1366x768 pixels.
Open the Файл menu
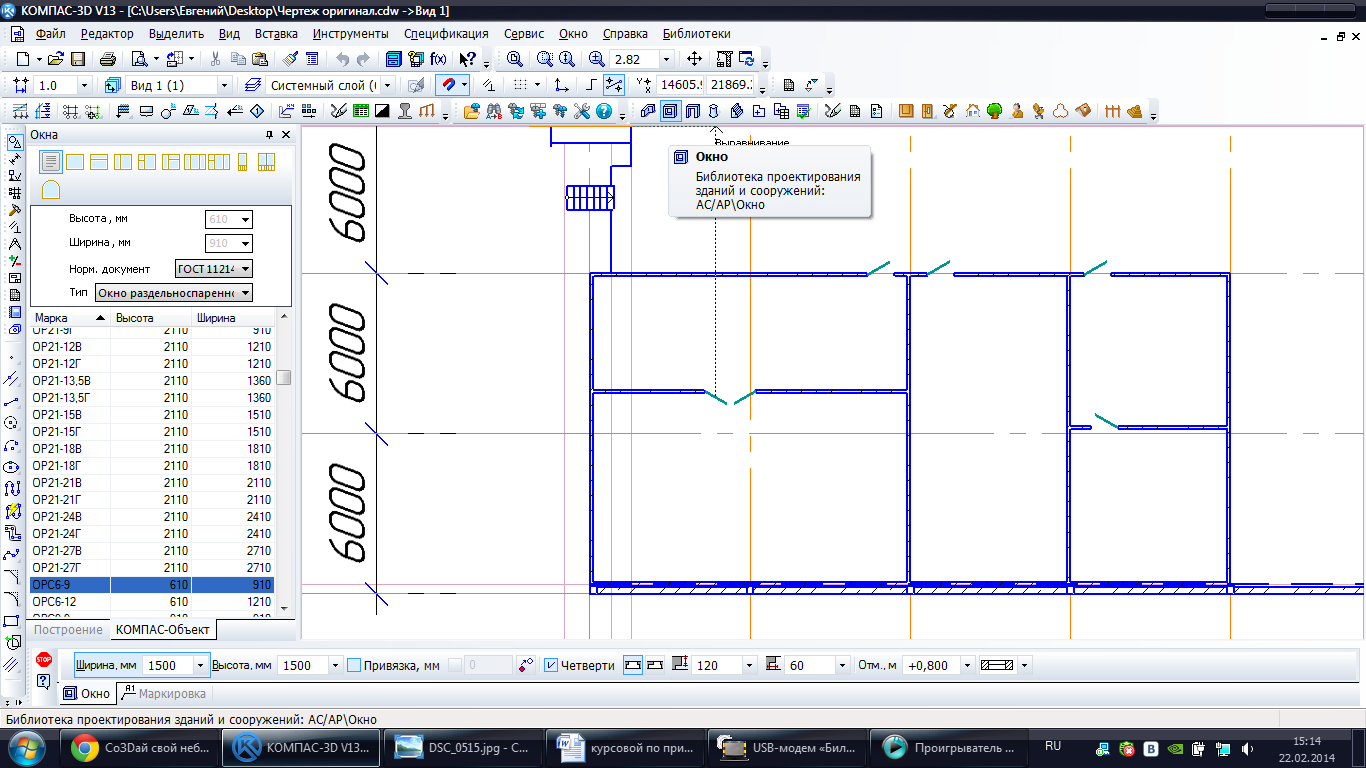(50, 33)
